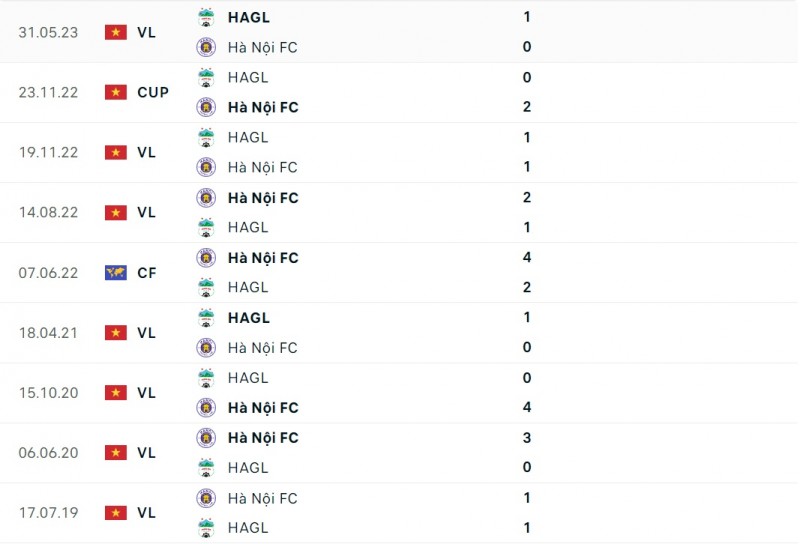This screenshot has width=800, height=544.
Task: Select Hà Nội FC in the 07.06.22 match
Action: click(262, 258)
